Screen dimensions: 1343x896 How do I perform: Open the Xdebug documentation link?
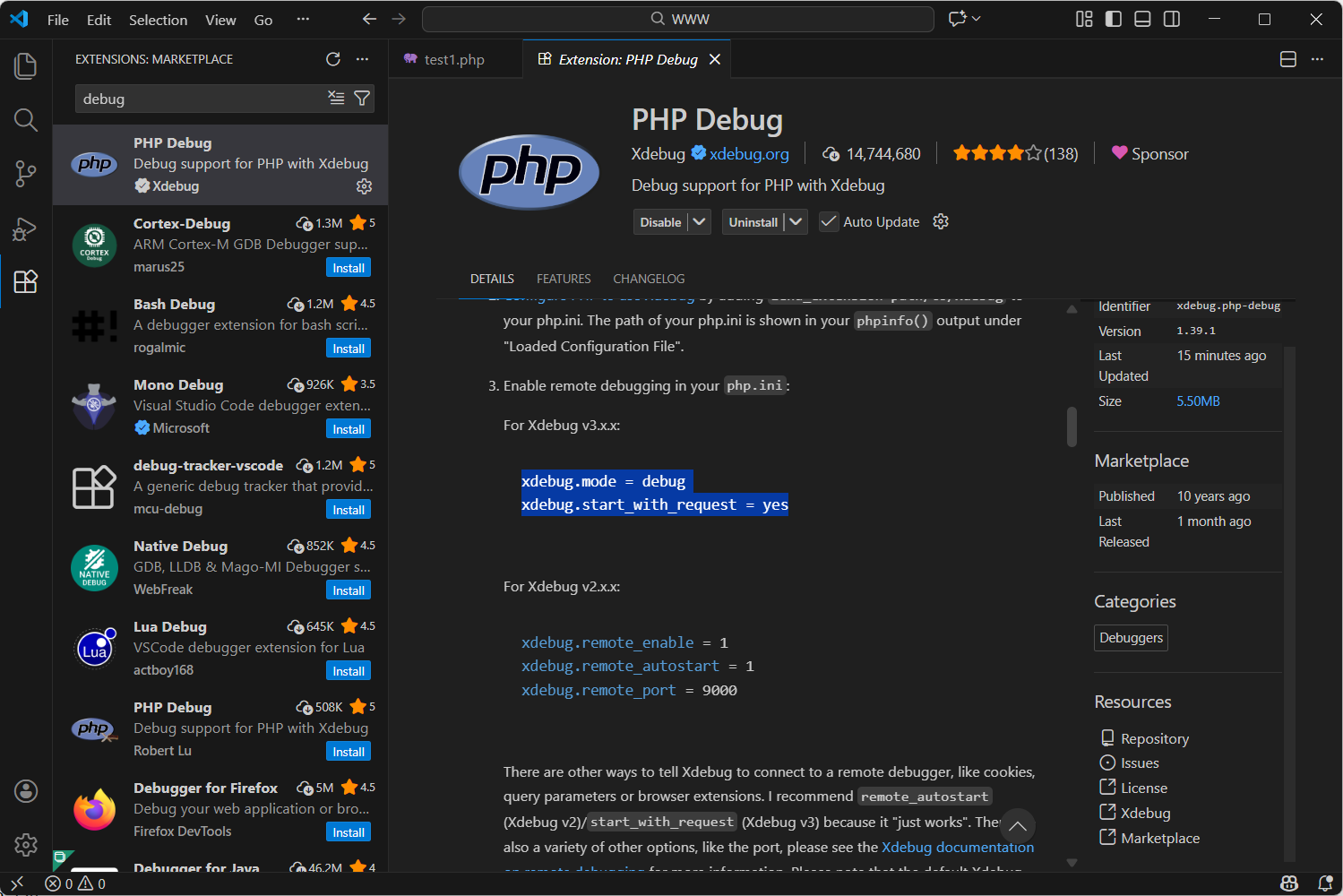pos(958,847)
